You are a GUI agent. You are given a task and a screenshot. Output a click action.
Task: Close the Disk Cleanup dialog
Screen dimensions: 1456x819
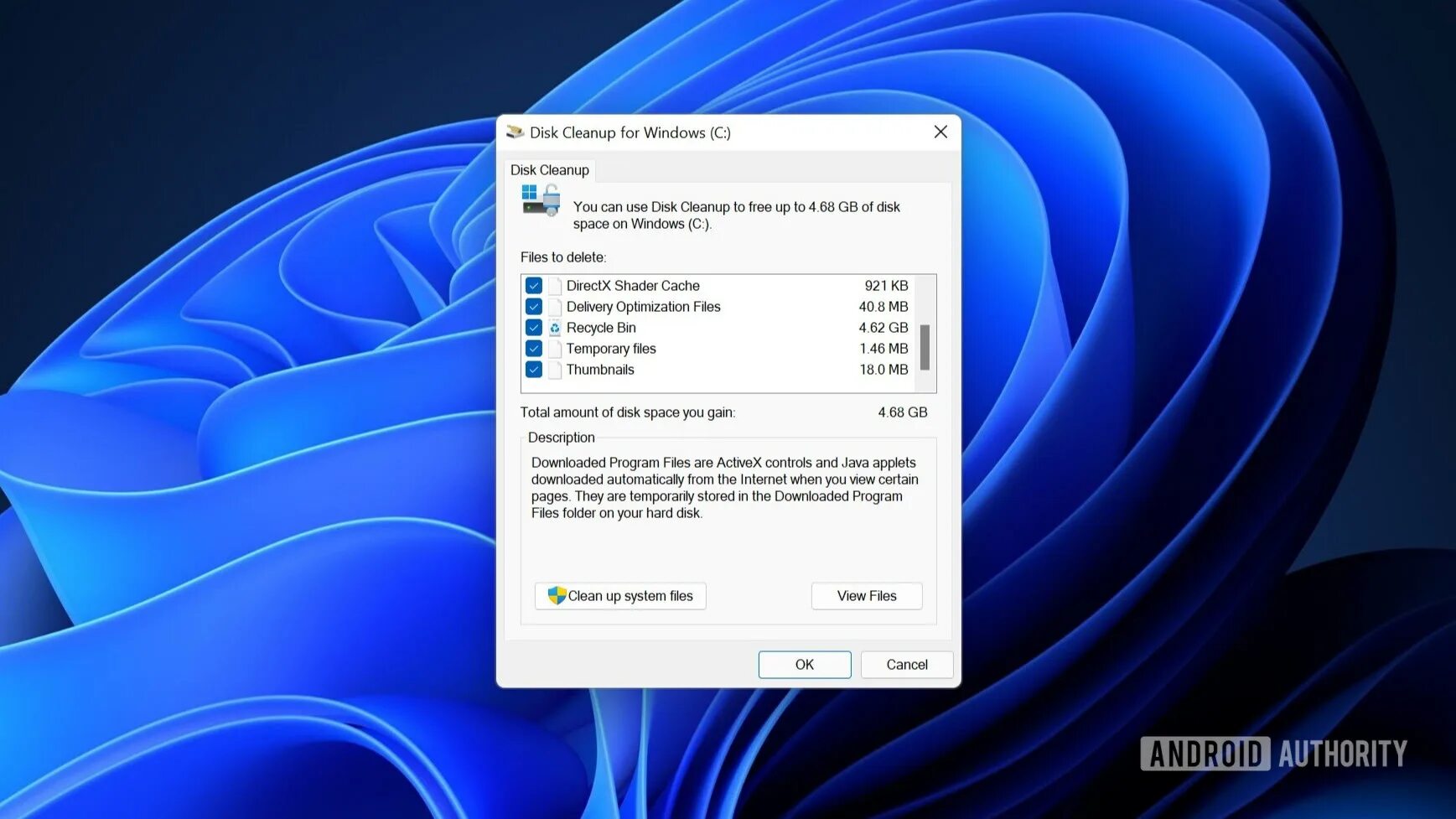(940, 132)
